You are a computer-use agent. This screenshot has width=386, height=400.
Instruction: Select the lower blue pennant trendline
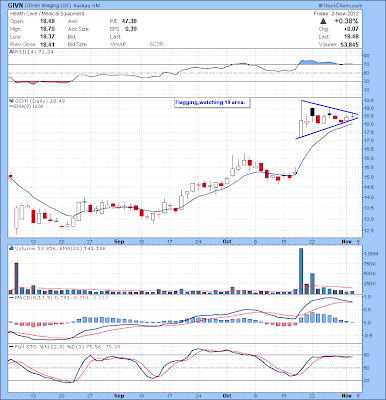327,127
